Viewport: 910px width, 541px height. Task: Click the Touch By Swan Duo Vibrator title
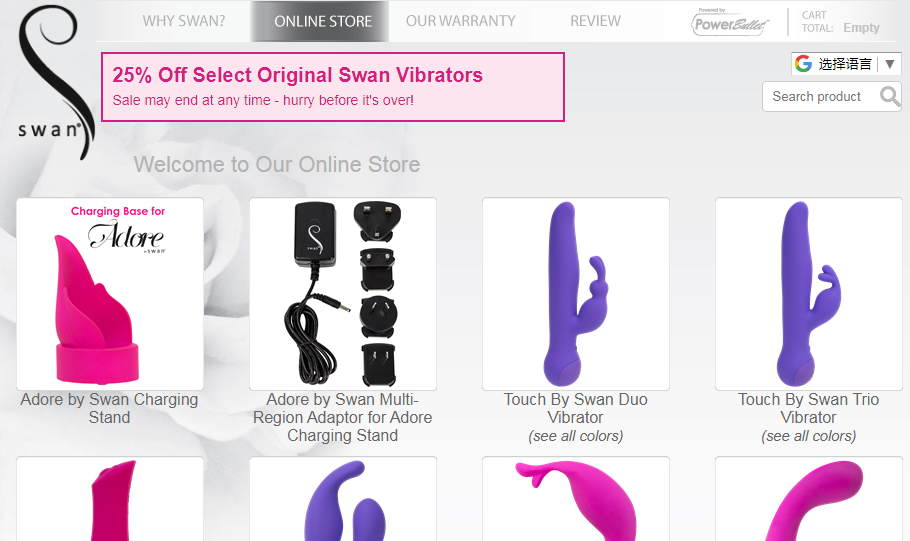tap(576, 408)
